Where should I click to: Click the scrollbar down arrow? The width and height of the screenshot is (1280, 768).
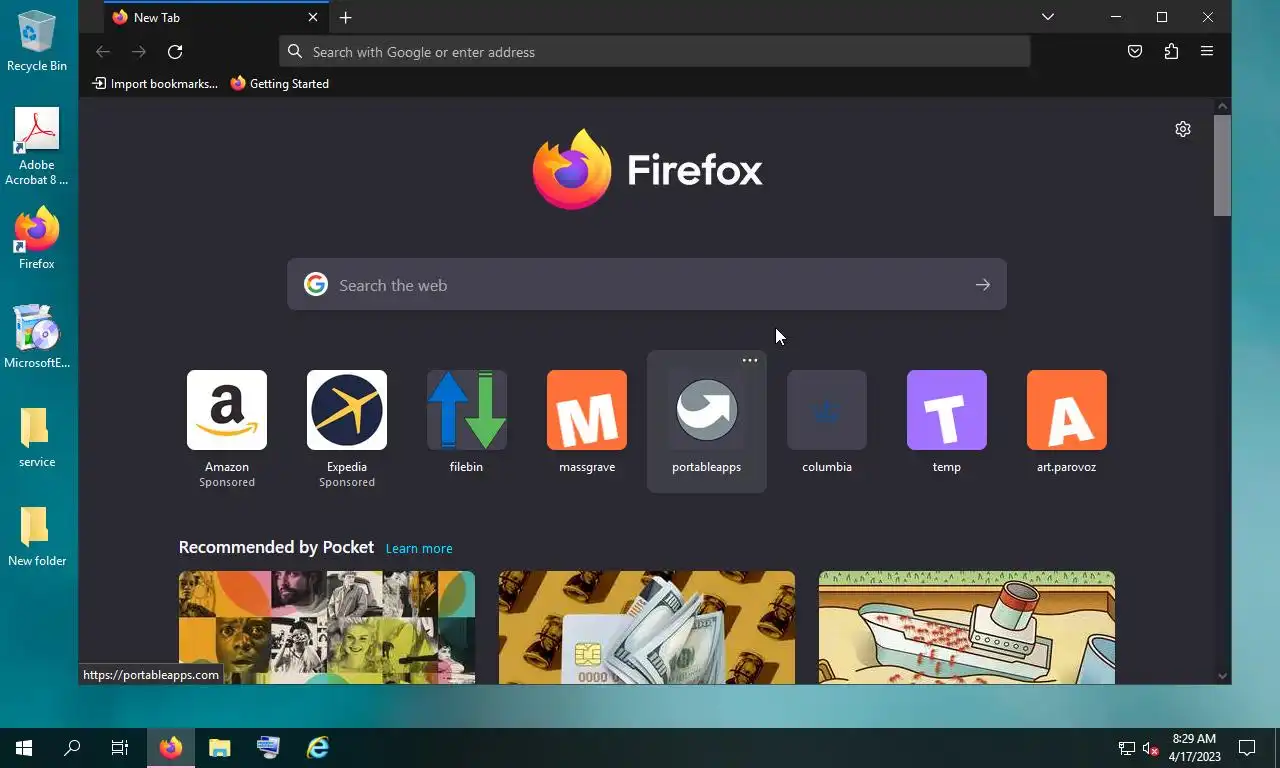(1222, 676)
